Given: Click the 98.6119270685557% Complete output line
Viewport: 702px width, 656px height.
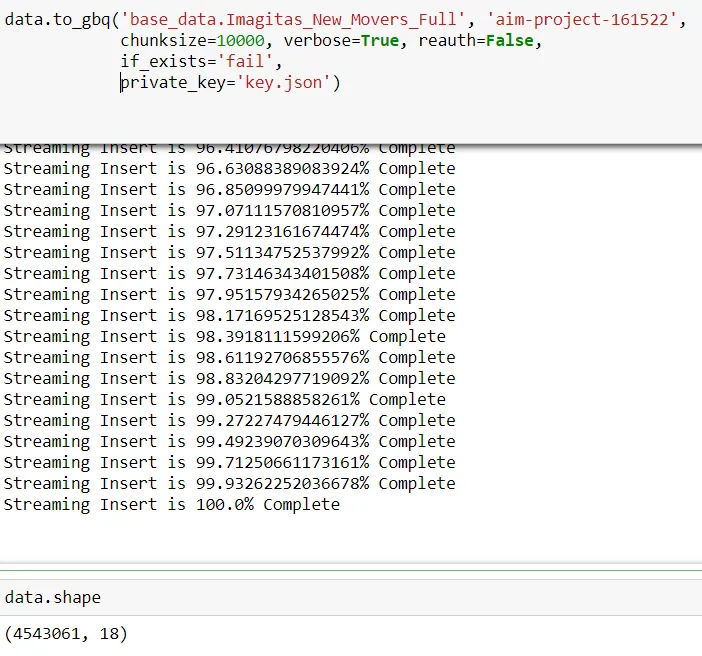Looking at the screenshot, I should (230, 357).
